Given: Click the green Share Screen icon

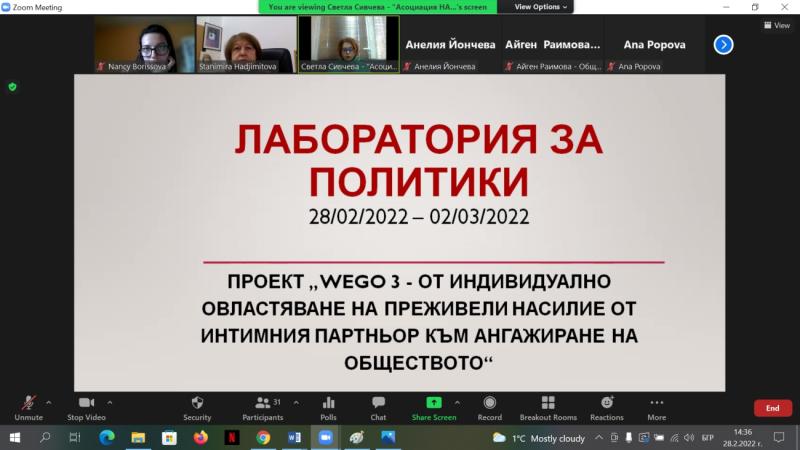Looking at the screenshot, I should [434, 403].
